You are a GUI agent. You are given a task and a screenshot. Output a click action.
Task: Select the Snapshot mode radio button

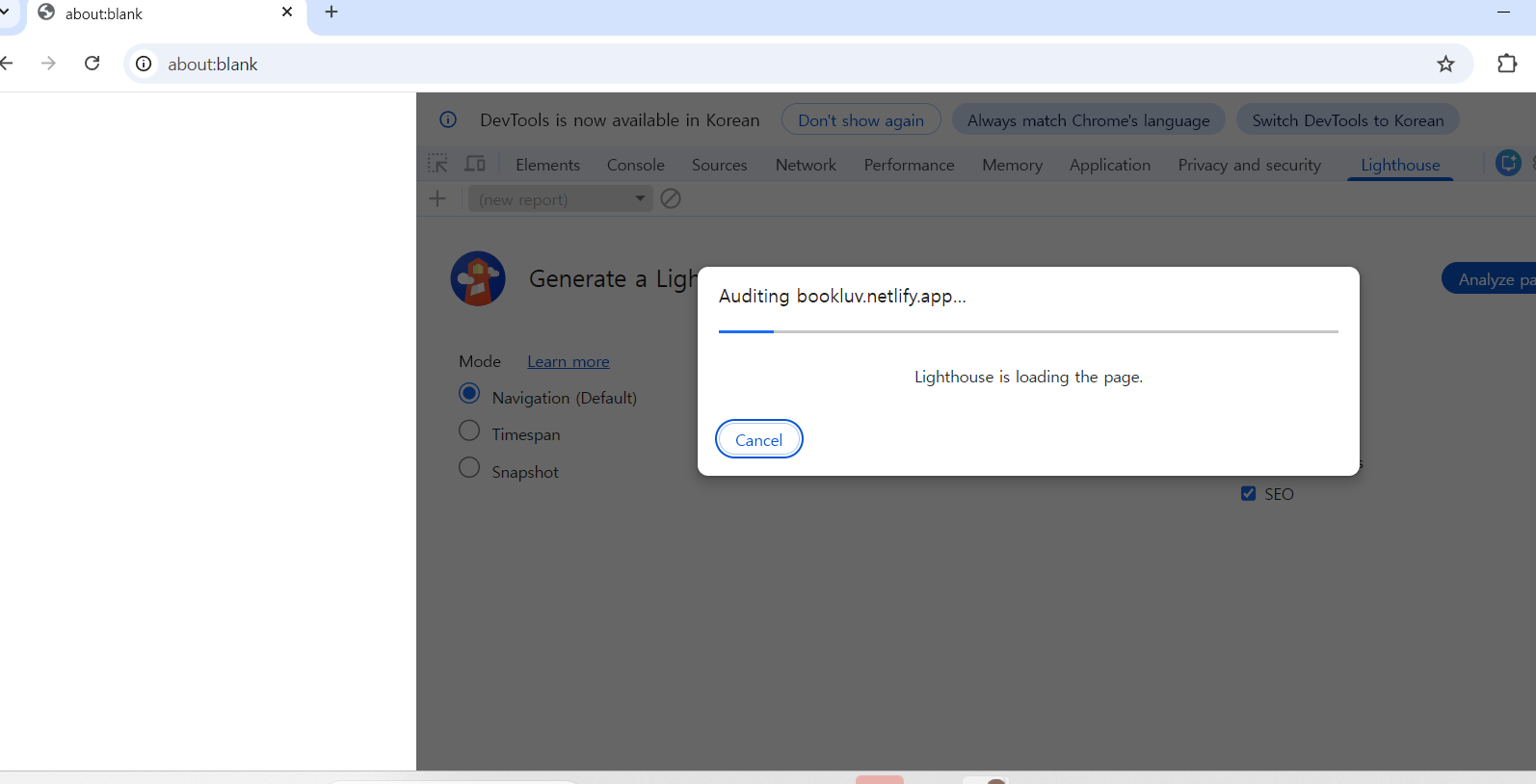click(x=469, y=467)
